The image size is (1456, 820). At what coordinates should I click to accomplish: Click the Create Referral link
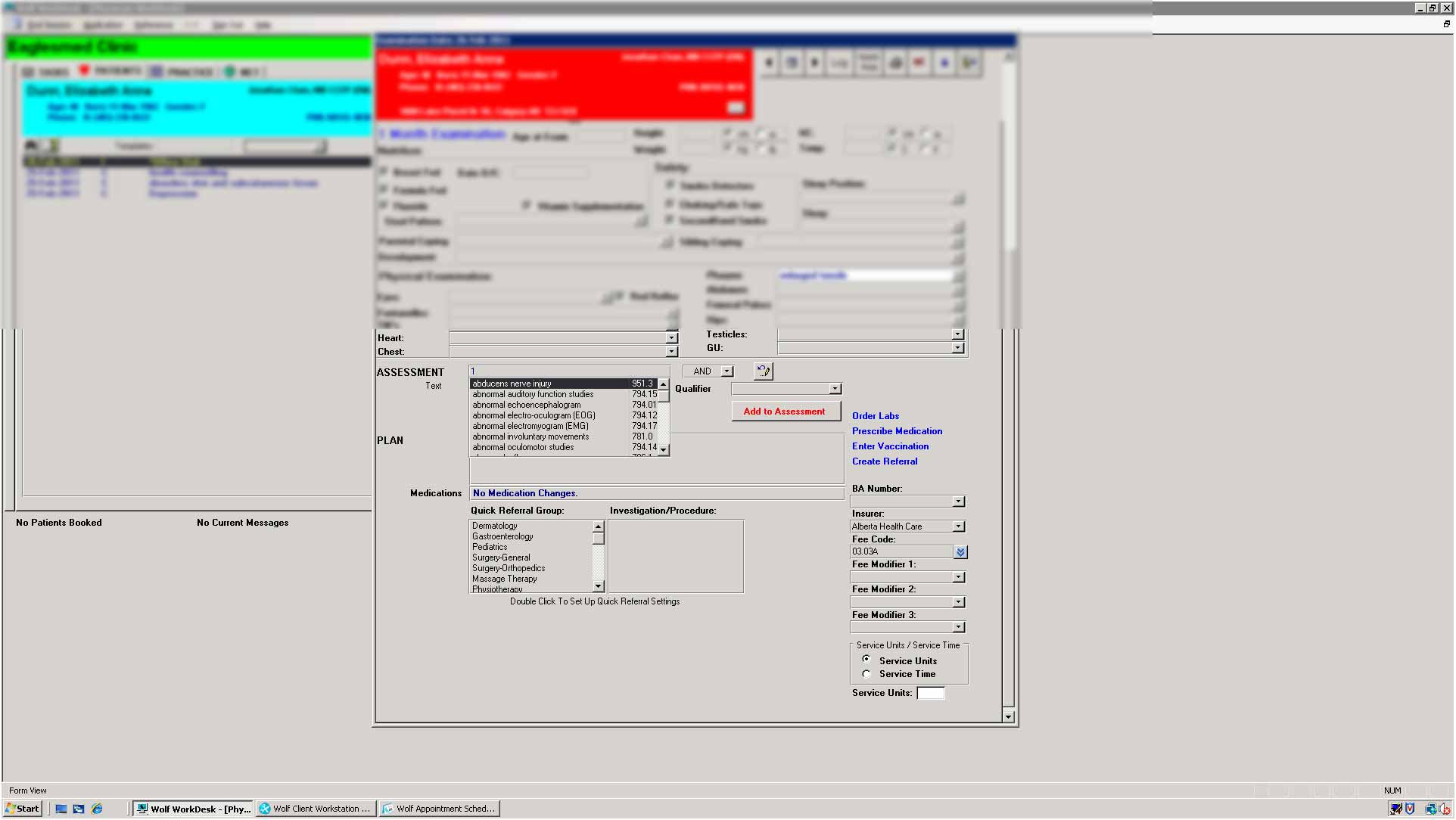(885, 461)
